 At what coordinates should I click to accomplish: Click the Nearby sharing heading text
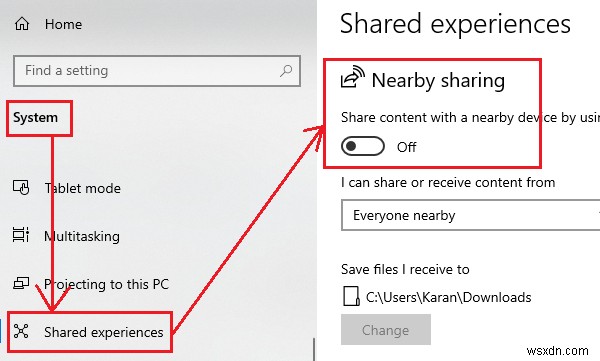pos(438,80)
